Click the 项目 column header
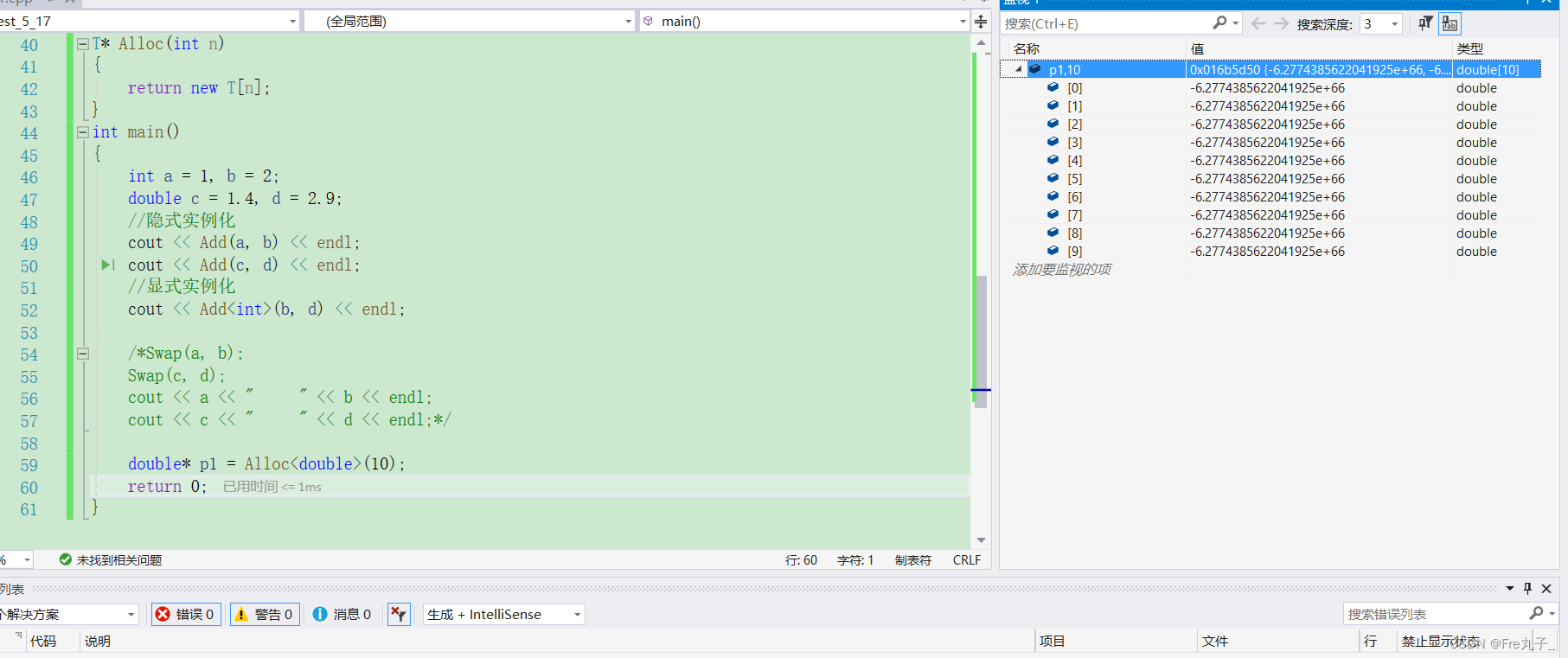1568x658 pixels. pos(1053,642)
